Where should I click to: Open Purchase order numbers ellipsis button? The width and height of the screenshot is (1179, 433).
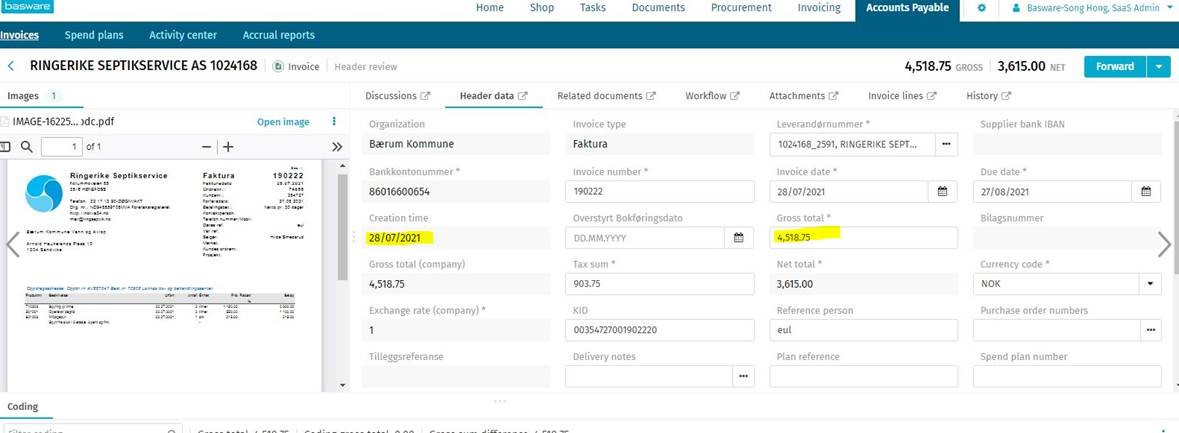coord(1150,330)
